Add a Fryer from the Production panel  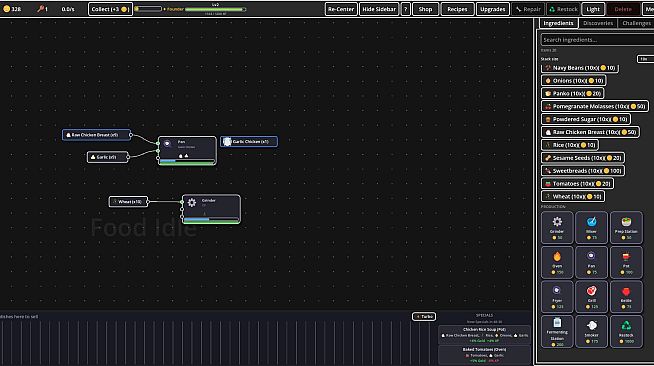click(x=557, y=296)
